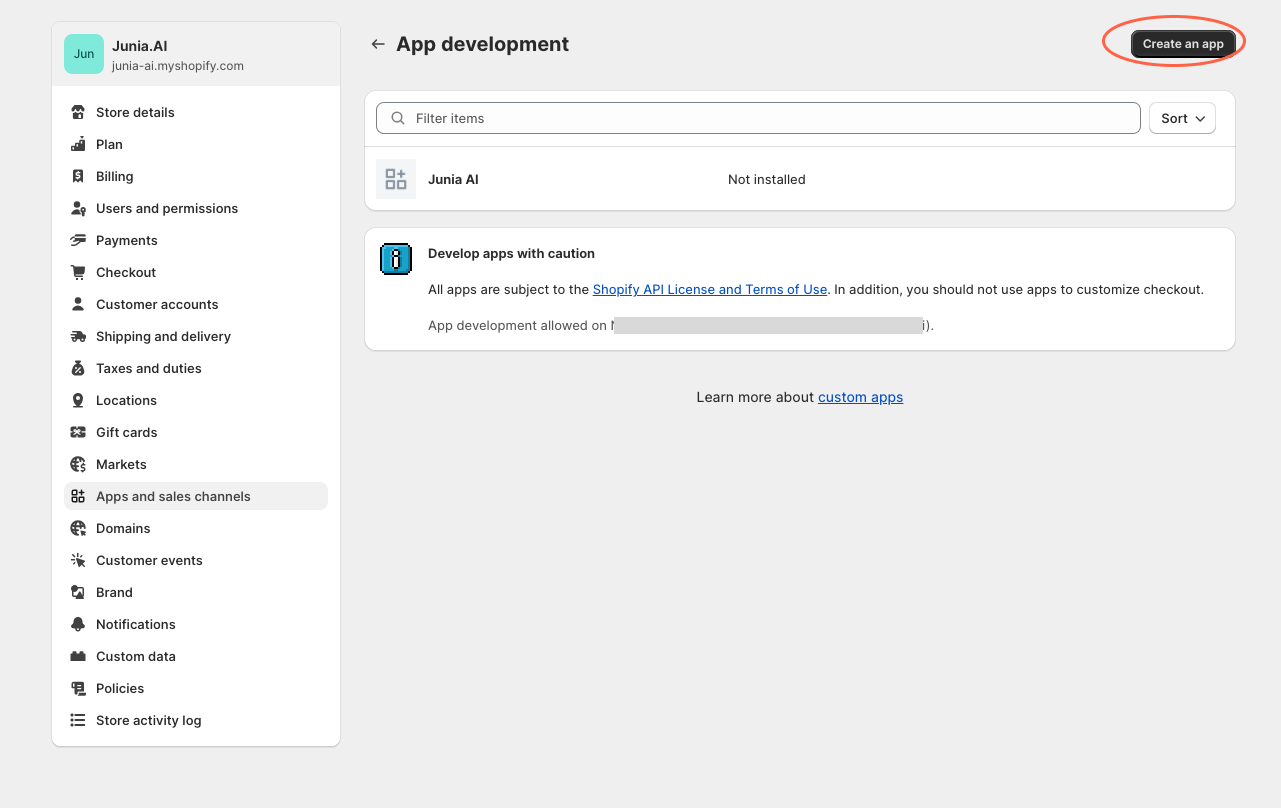The width and height of the screenshot is (1281, 808).
Task: Select the Checkout cart icon
Action: click(78, 272)
